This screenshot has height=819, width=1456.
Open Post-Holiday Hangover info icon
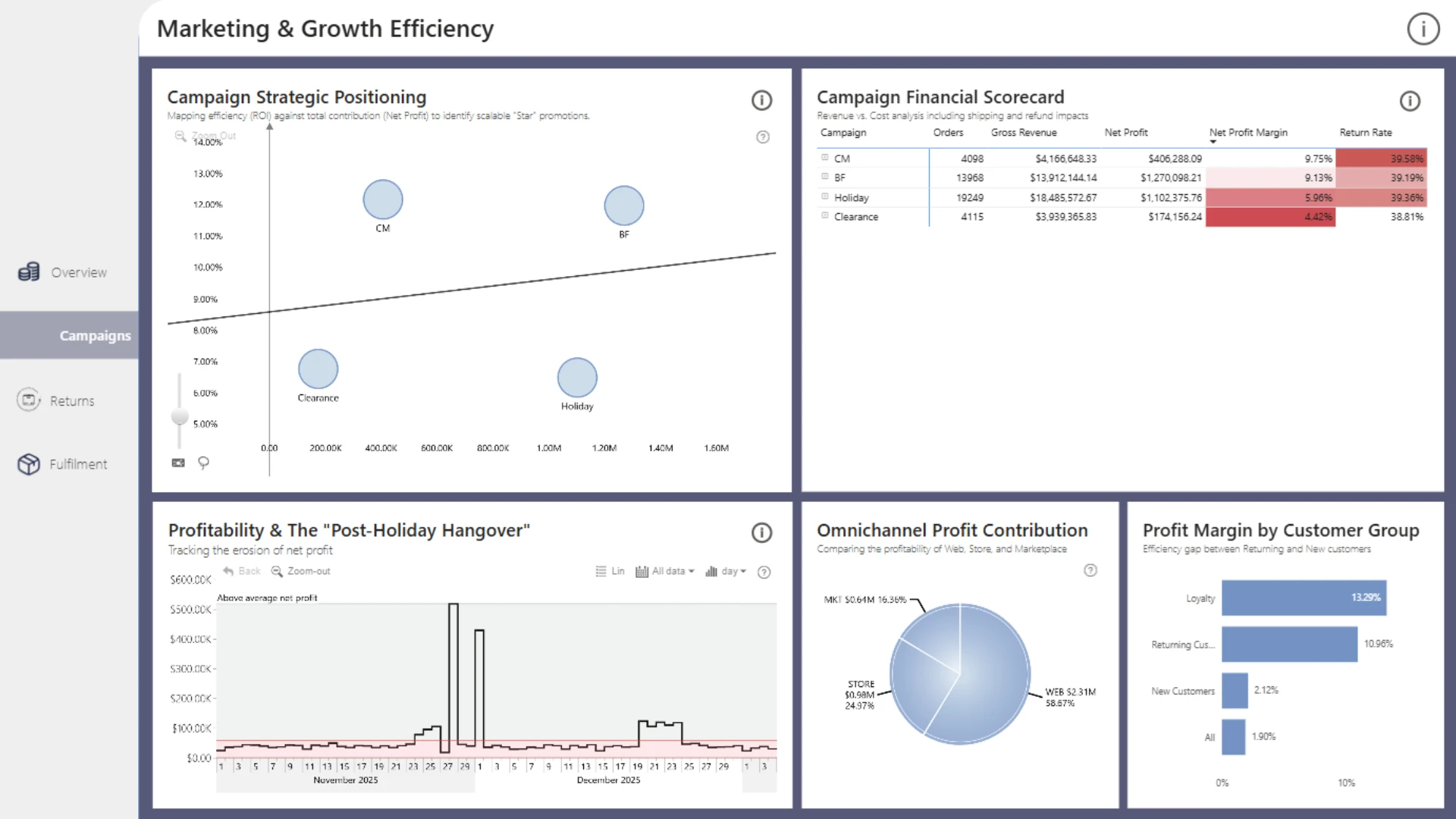tap(761, 532)
